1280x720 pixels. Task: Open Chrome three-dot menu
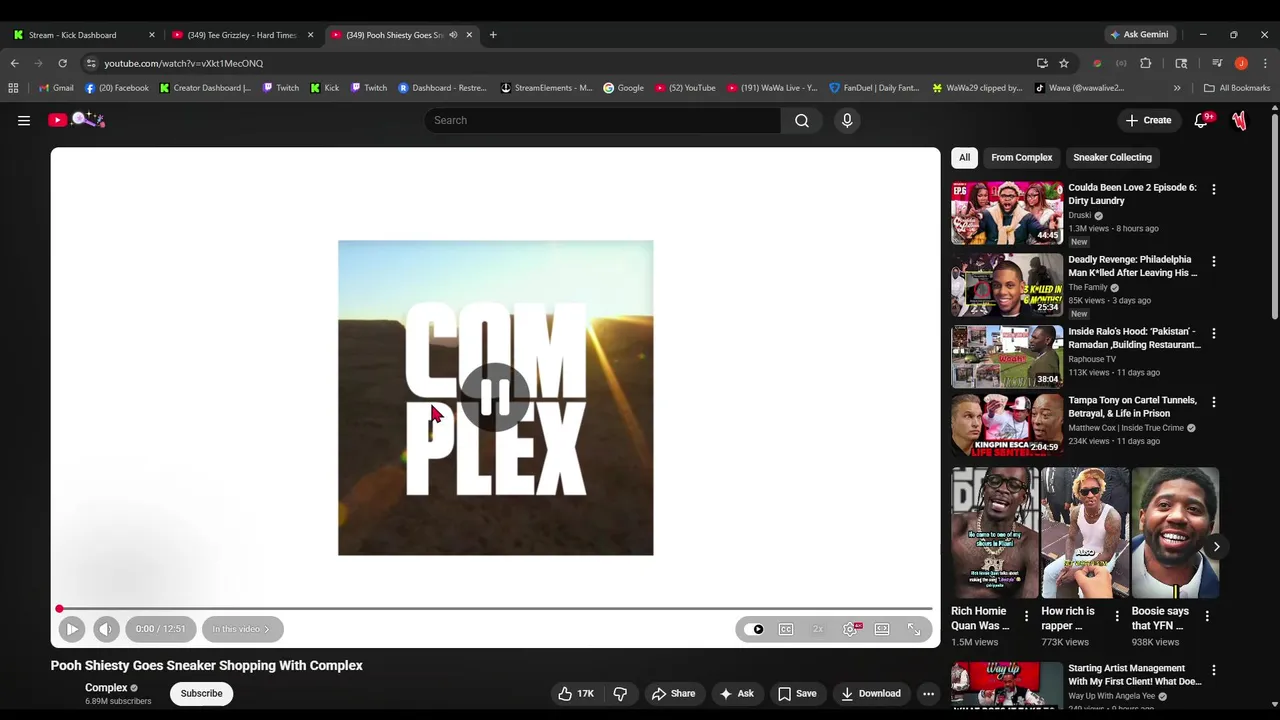pos(1266,63)
